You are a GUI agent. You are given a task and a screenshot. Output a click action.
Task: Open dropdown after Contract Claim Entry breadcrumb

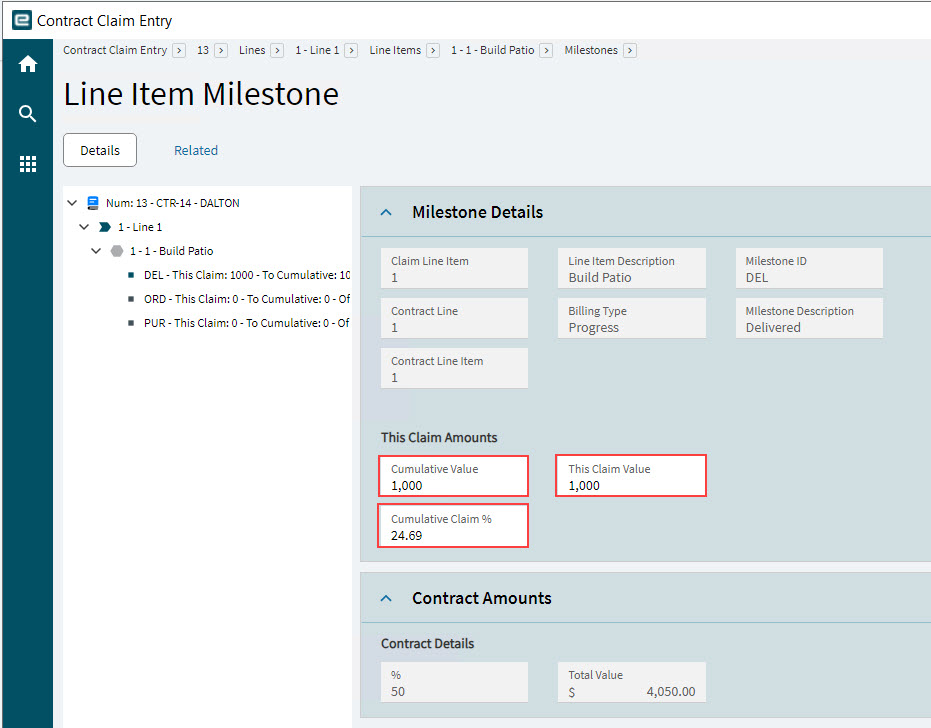point(179,50)
